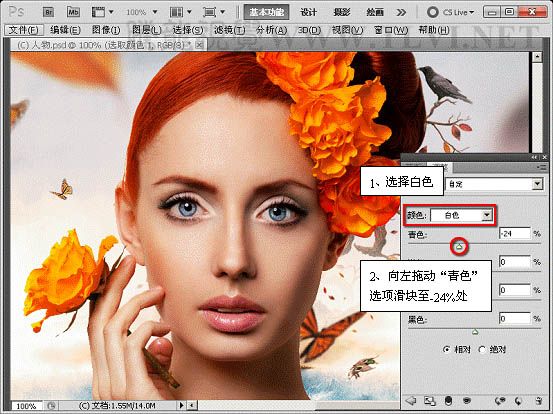The height and width of the screenshot is (414, 553).
Task: Launch Adobe Bridge from the Br icon
Action: tap(48, 12)
